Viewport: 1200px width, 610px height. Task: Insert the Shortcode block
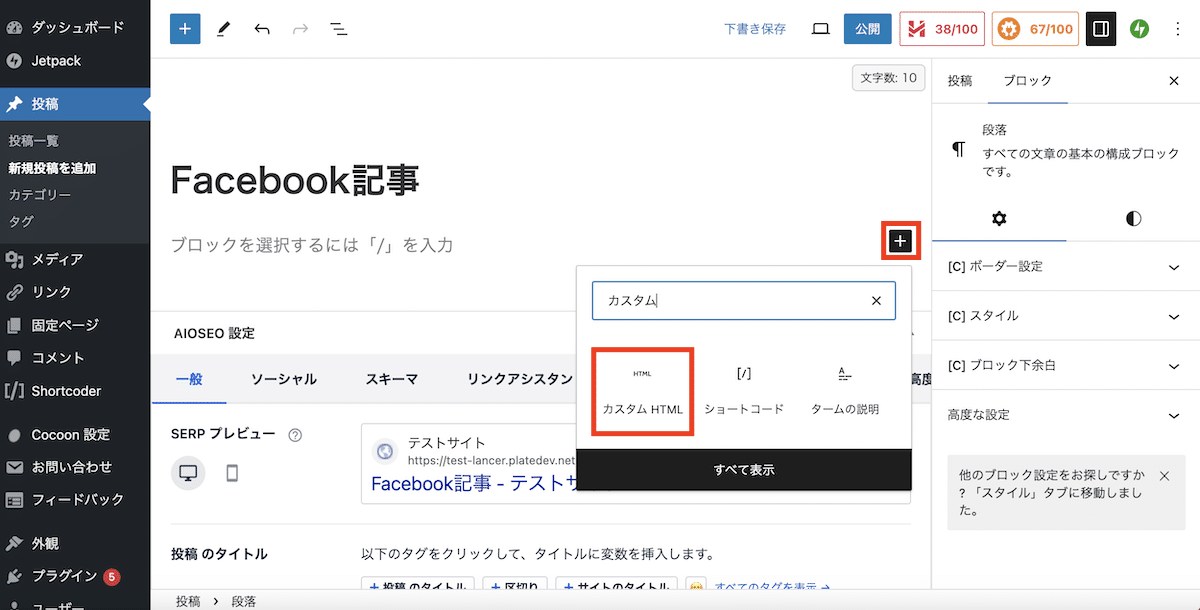tap(743, 391)
